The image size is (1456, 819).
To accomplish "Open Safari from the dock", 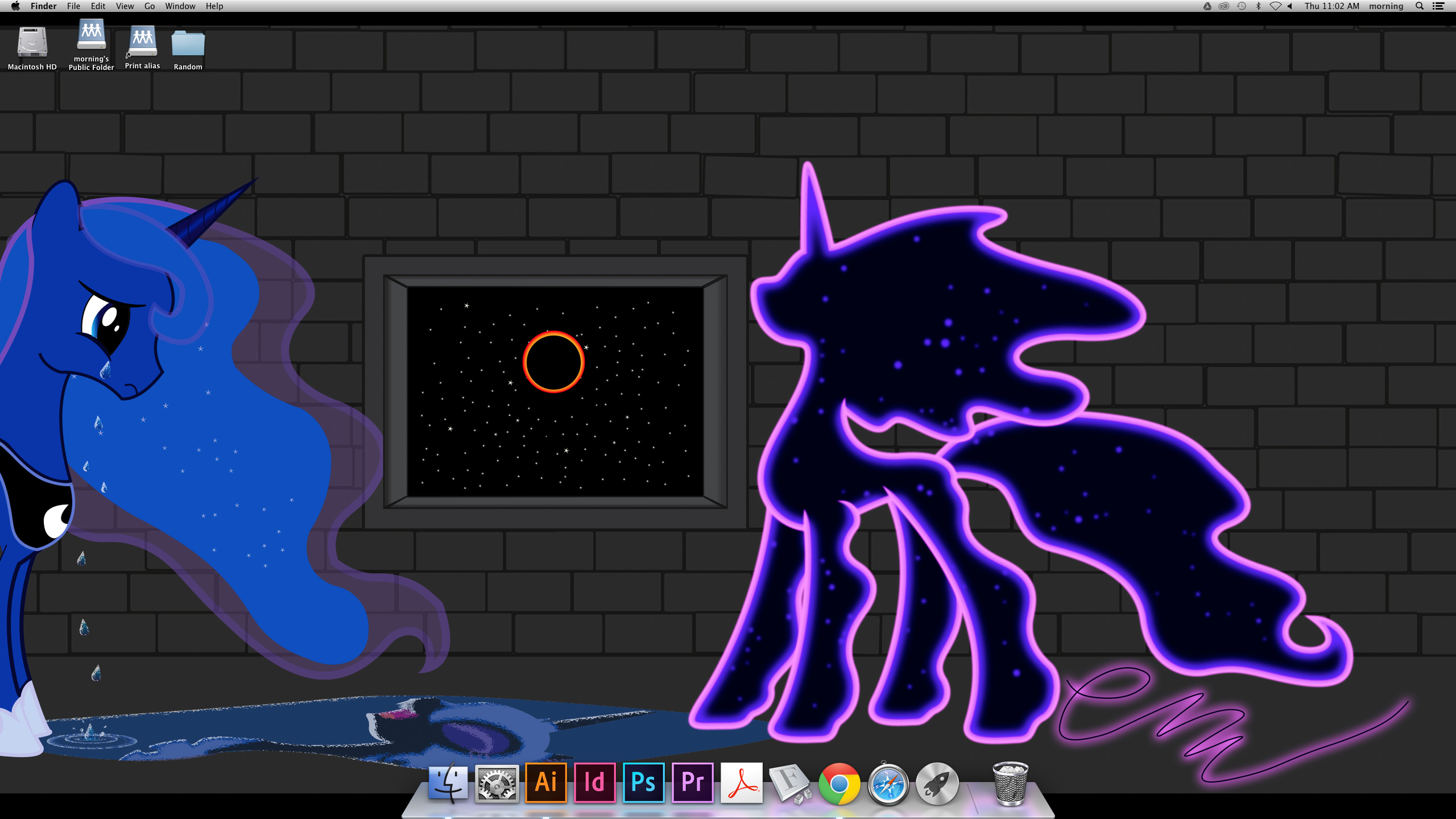I will 888,784.
